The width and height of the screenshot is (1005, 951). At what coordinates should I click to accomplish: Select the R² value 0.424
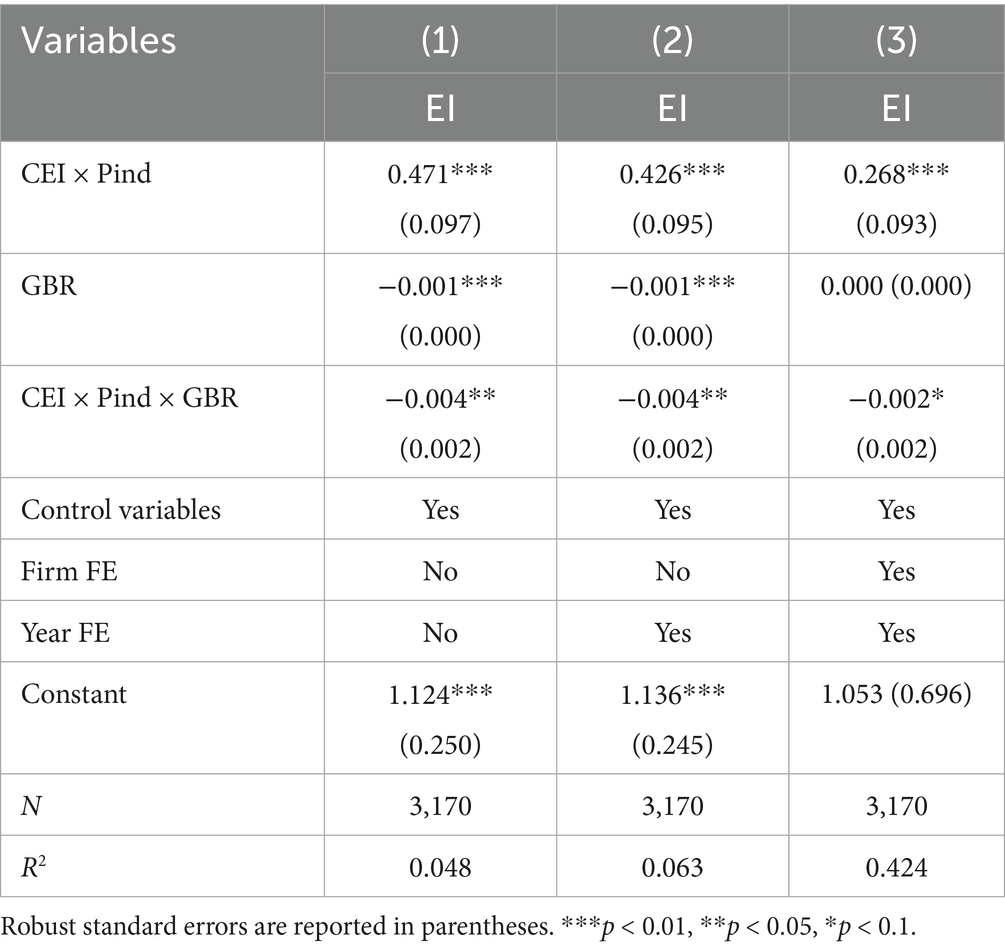896,867
